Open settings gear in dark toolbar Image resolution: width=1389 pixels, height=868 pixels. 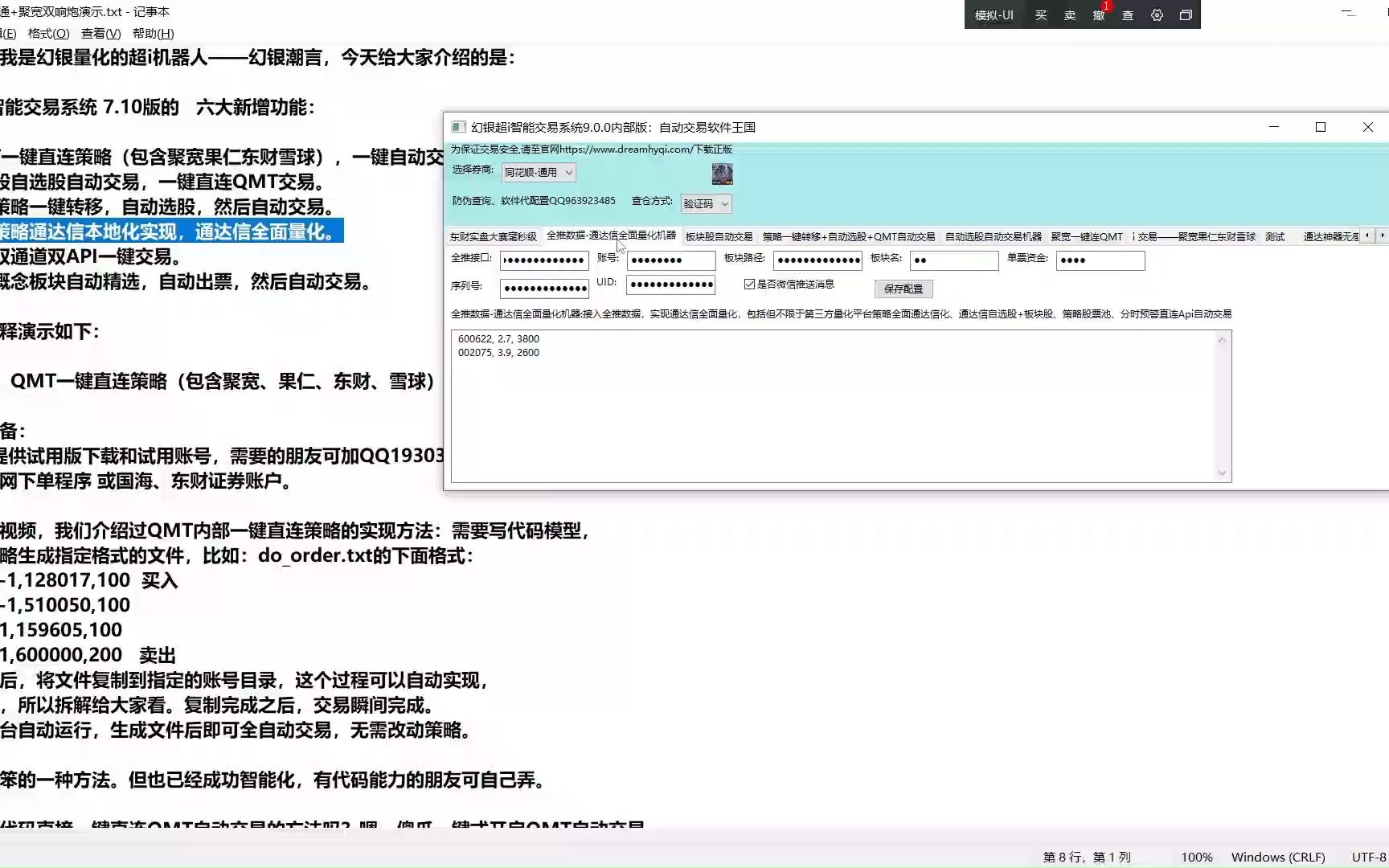[x=1157, y=15]
